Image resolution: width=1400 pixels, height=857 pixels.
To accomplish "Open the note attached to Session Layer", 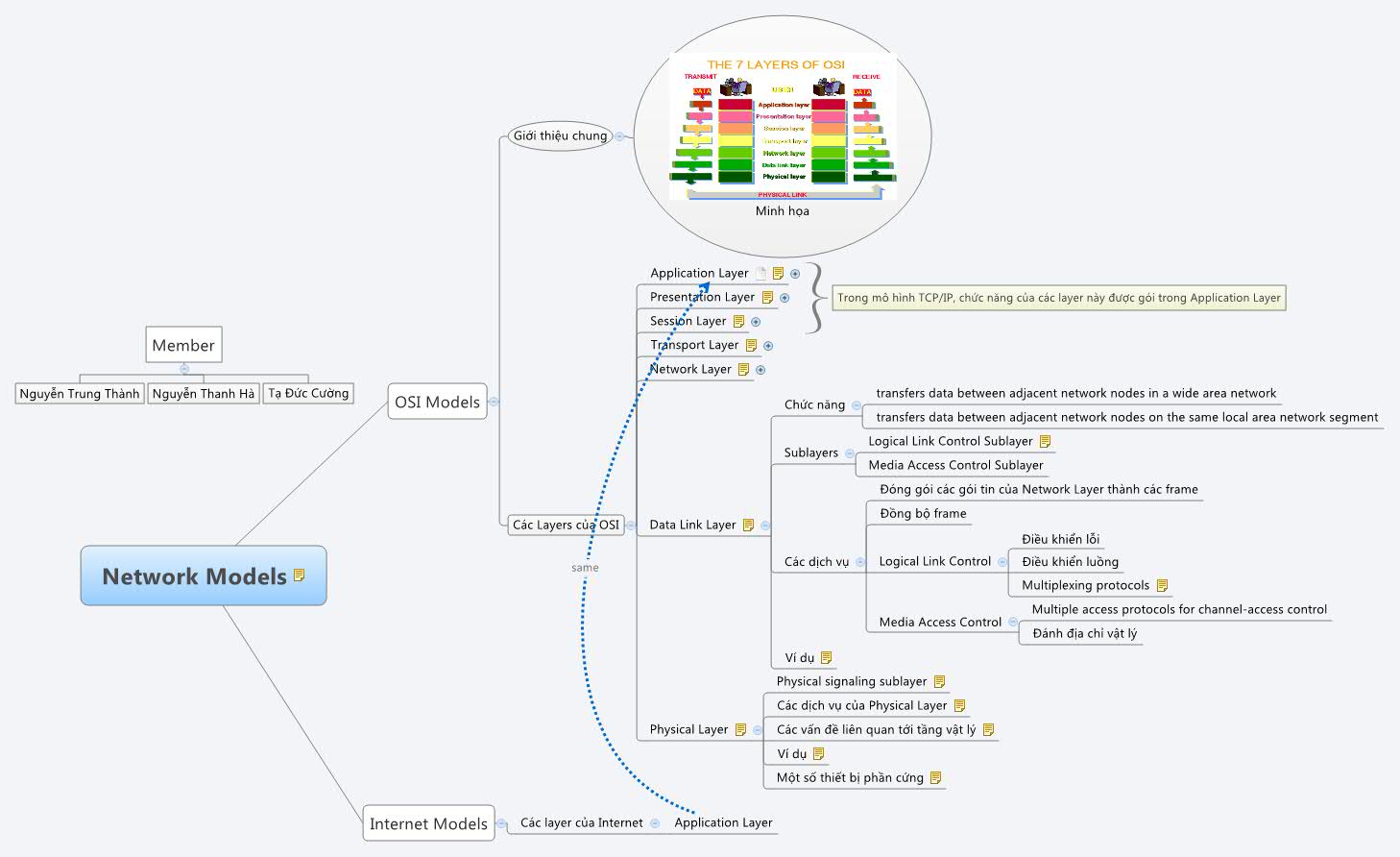I will pyautogui.click(x=739, y=320).
